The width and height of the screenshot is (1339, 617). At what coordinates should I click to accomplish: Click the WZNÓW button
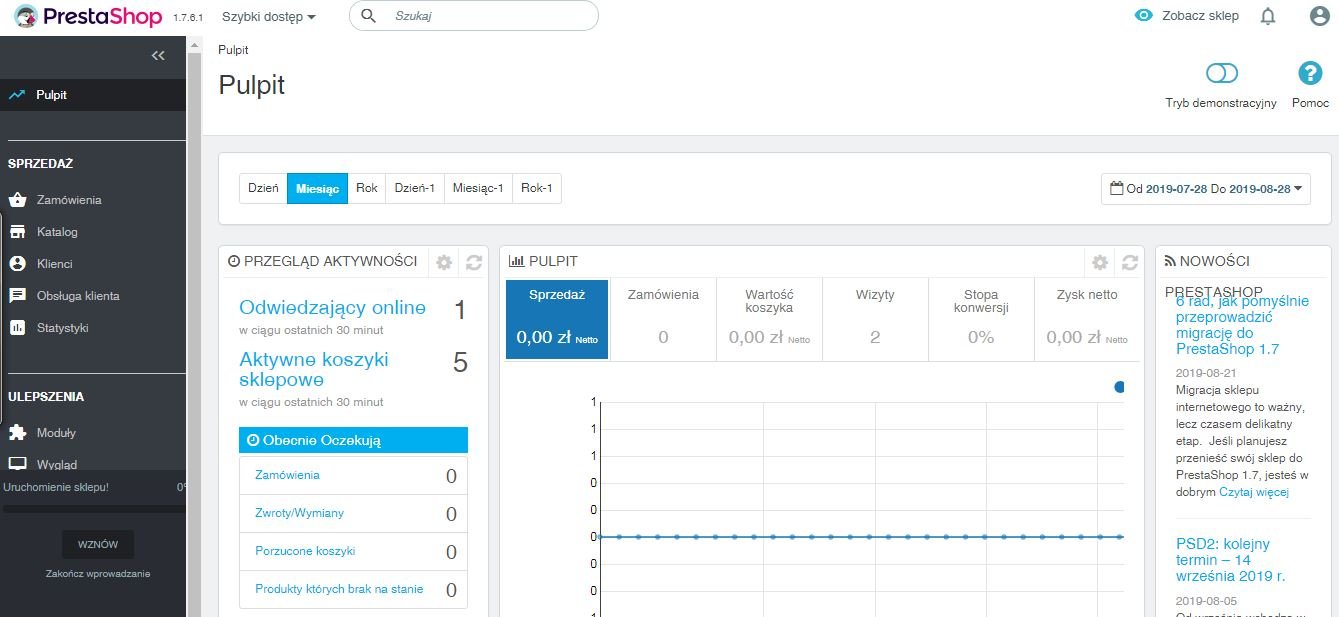(x=98, y=545)
